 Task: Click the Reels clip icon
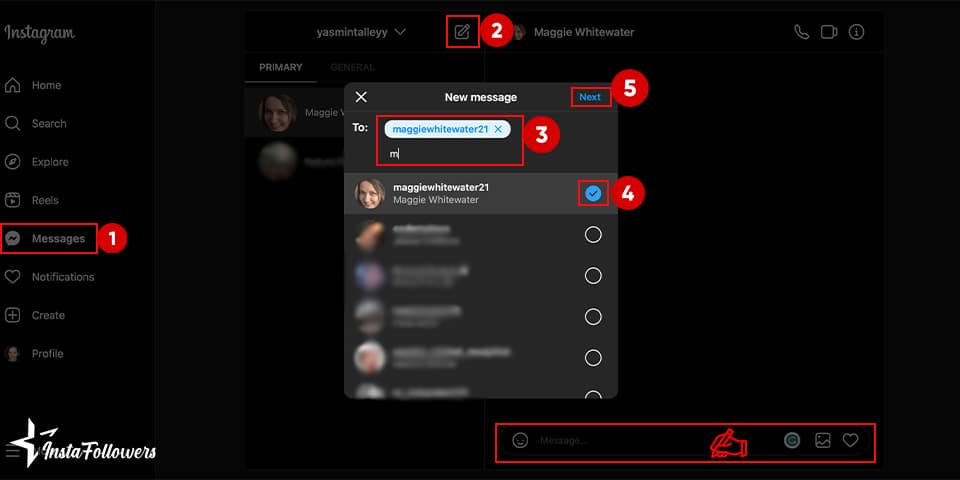(x=12, y=200)
